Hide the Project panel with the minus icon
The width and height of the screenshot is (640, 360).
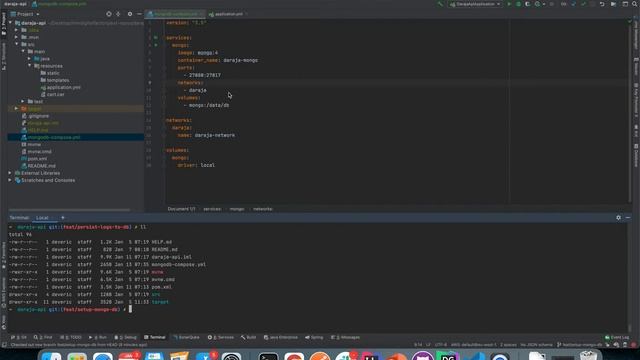(139, 14)
